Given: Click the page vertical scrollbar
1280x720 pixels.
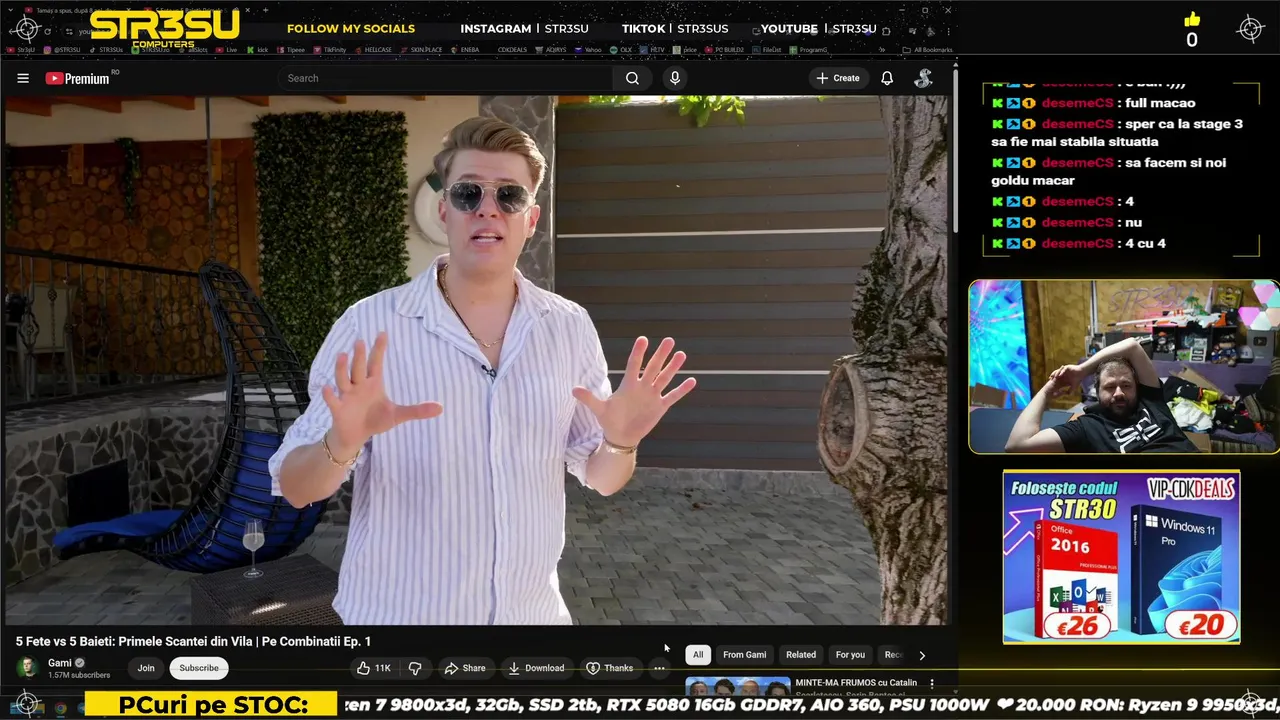Looking at the screenshot, I should click(956, 150).
